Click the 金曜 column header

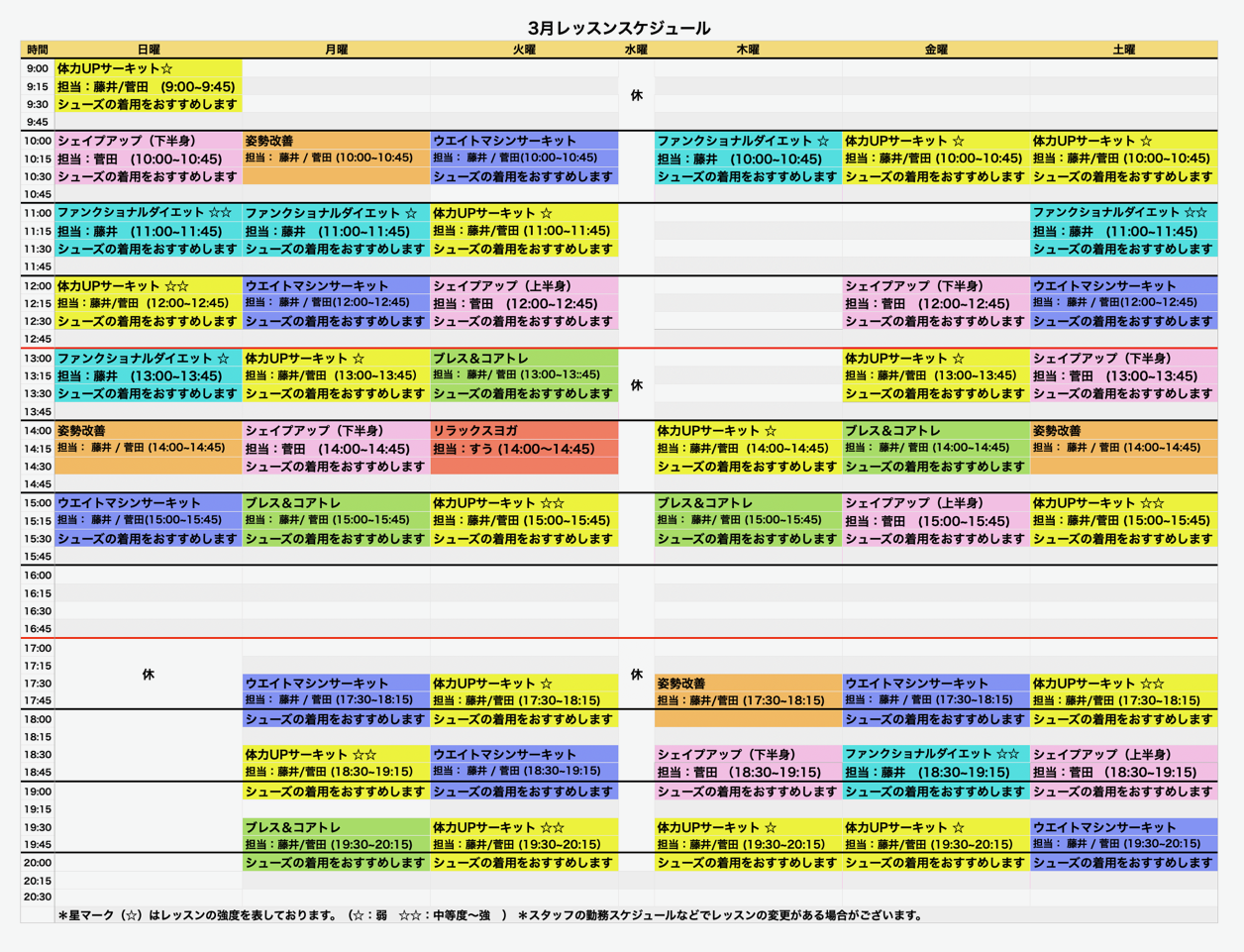tap(936, 50)
